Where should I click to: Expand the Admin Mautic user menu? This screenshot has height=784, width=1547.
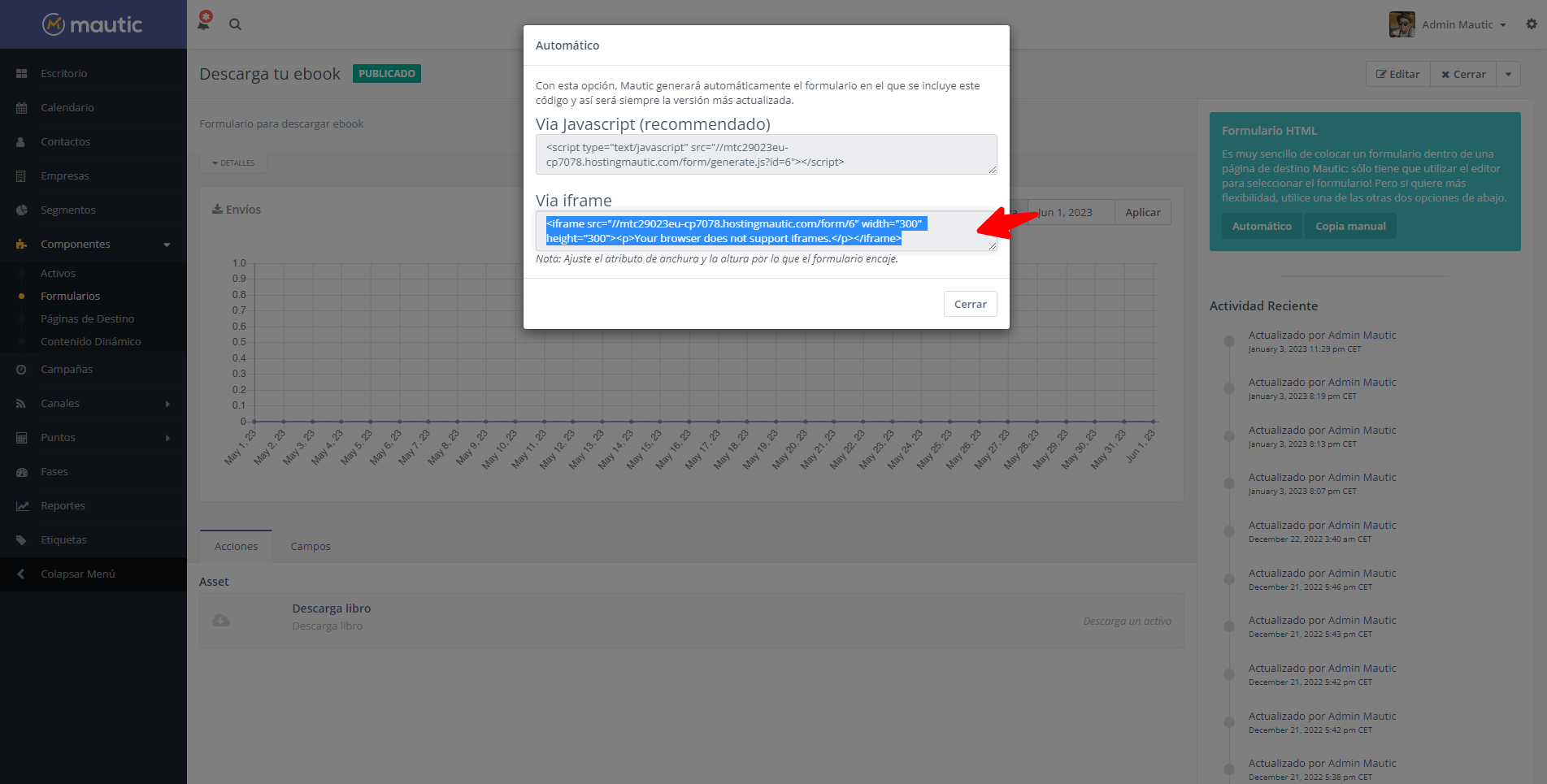point(1464,24)
